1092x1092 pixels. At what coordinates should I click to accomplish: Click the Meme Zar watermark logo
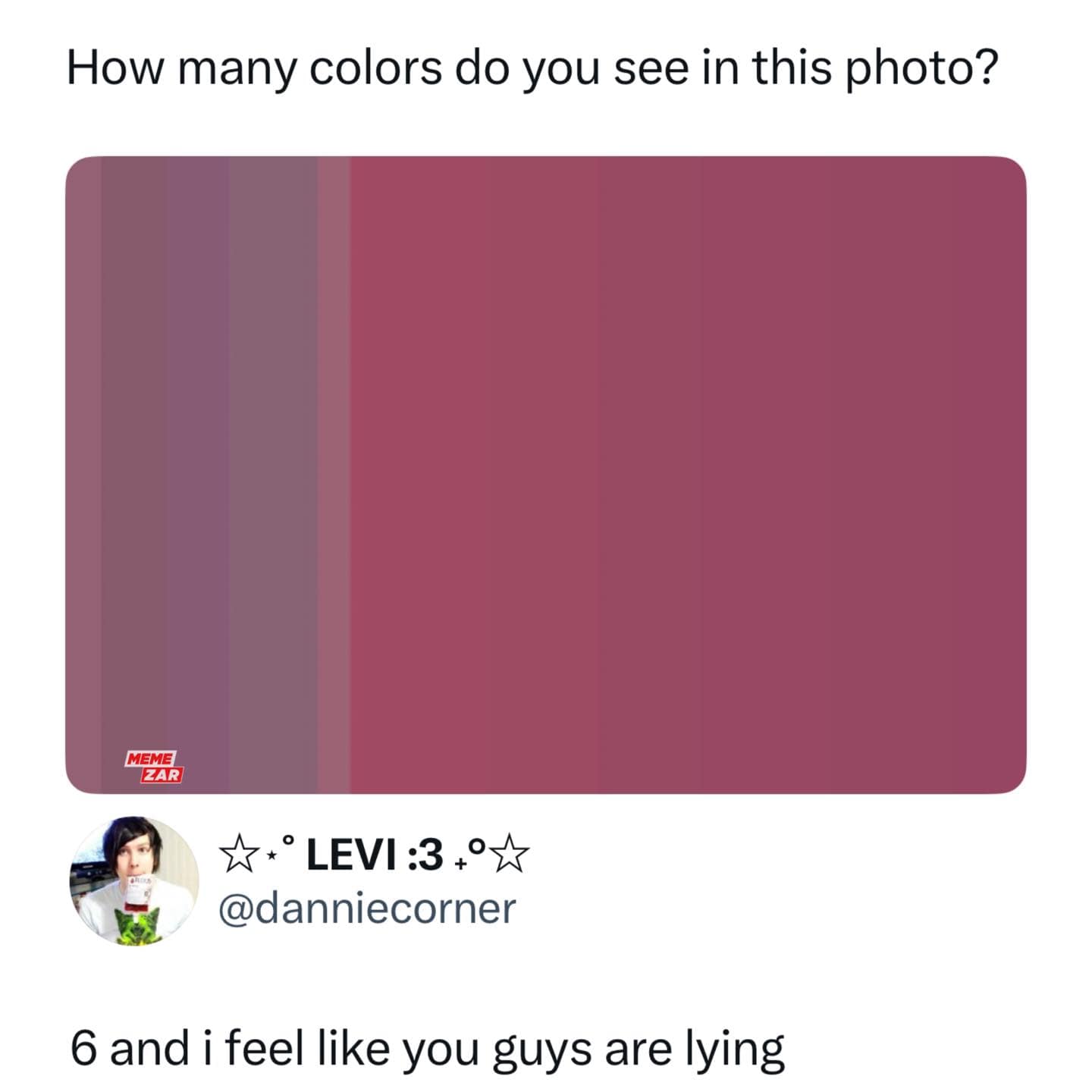154,767
